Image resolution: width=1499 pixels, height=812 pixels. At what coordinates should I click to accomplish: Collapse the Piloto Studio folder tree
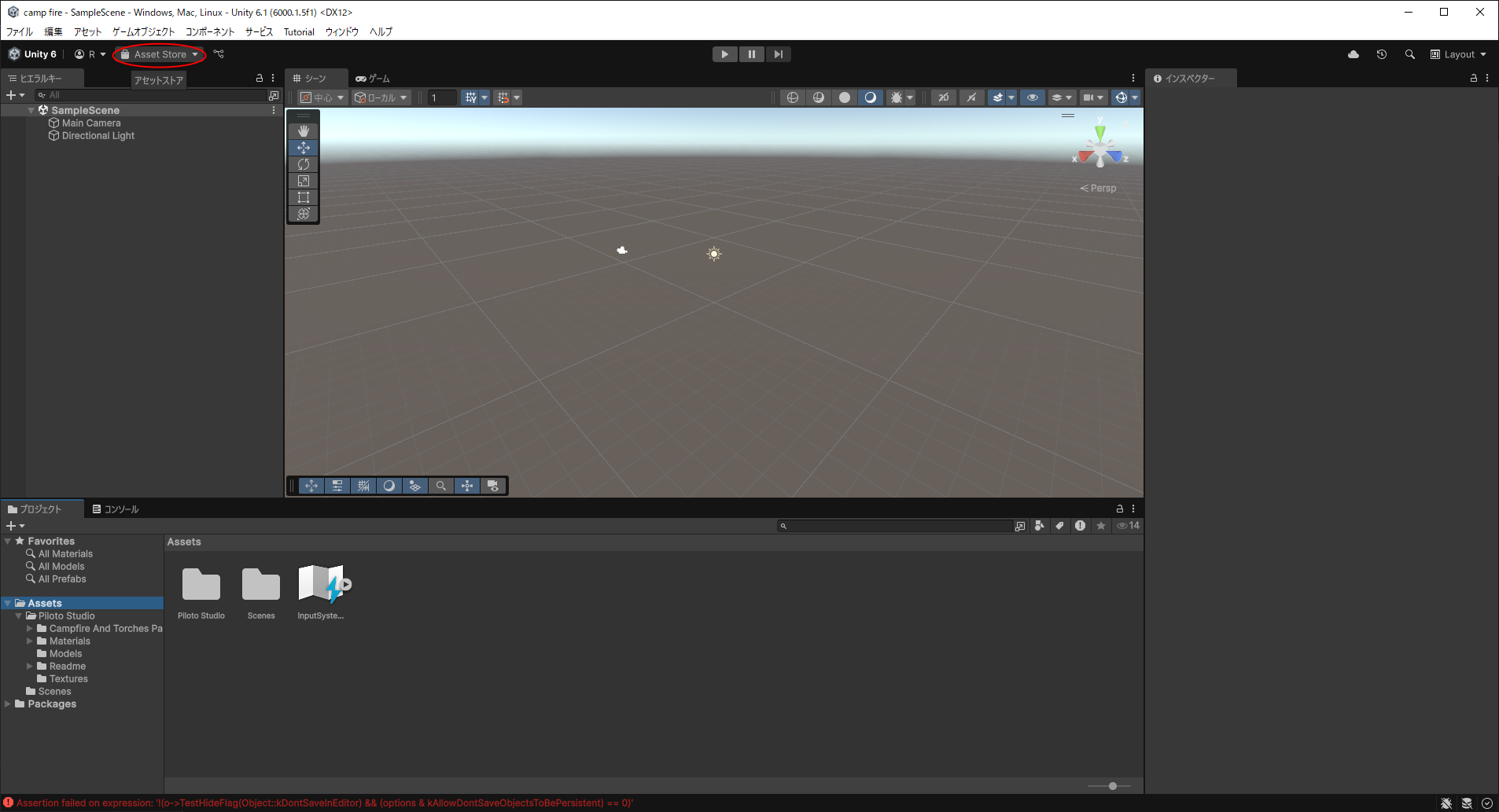coord(19,616)
